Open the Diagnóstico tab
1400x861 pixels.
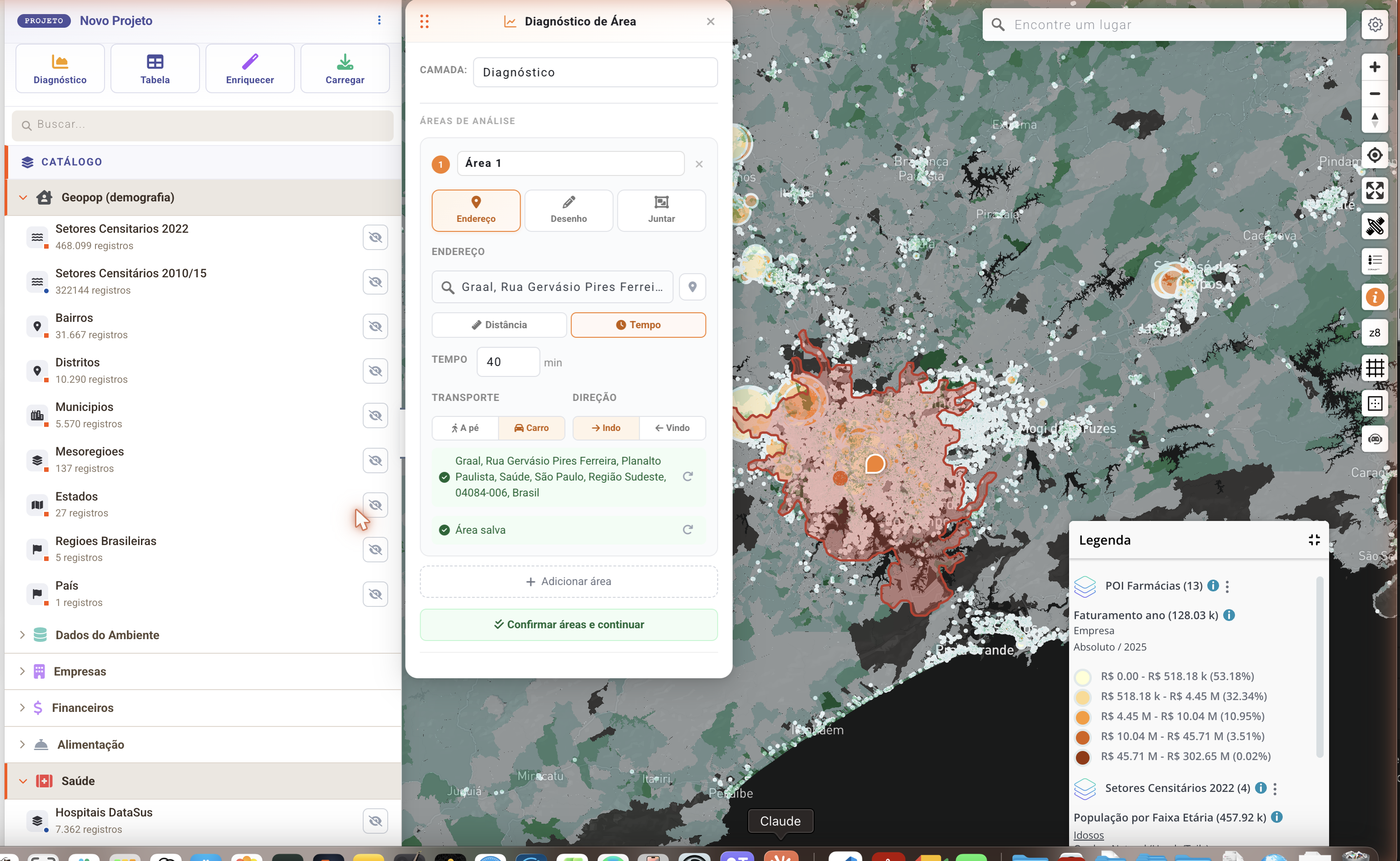point(60,68)
